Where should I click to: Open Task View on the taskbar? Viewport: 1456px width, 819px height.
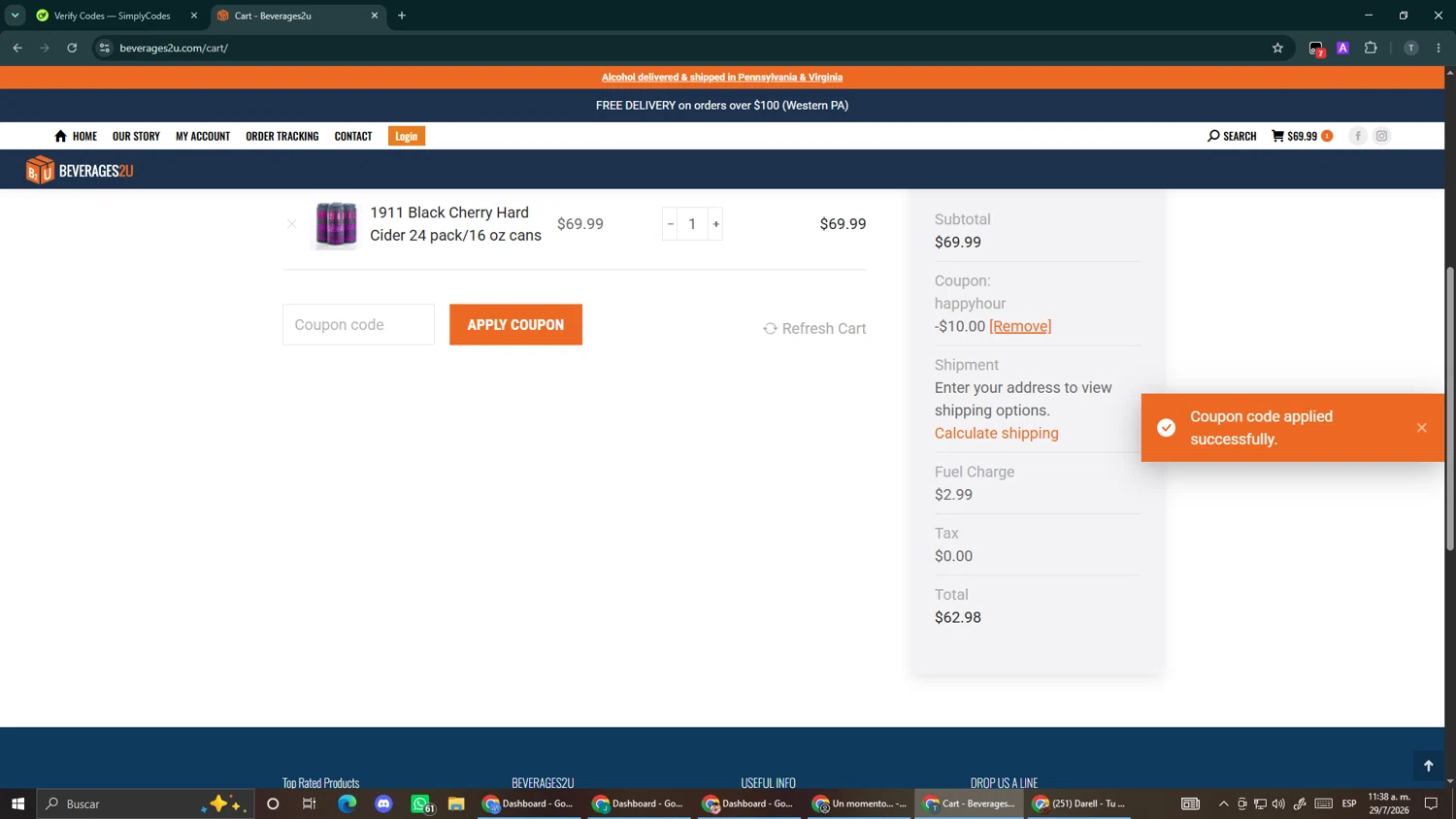coord(310,803)
